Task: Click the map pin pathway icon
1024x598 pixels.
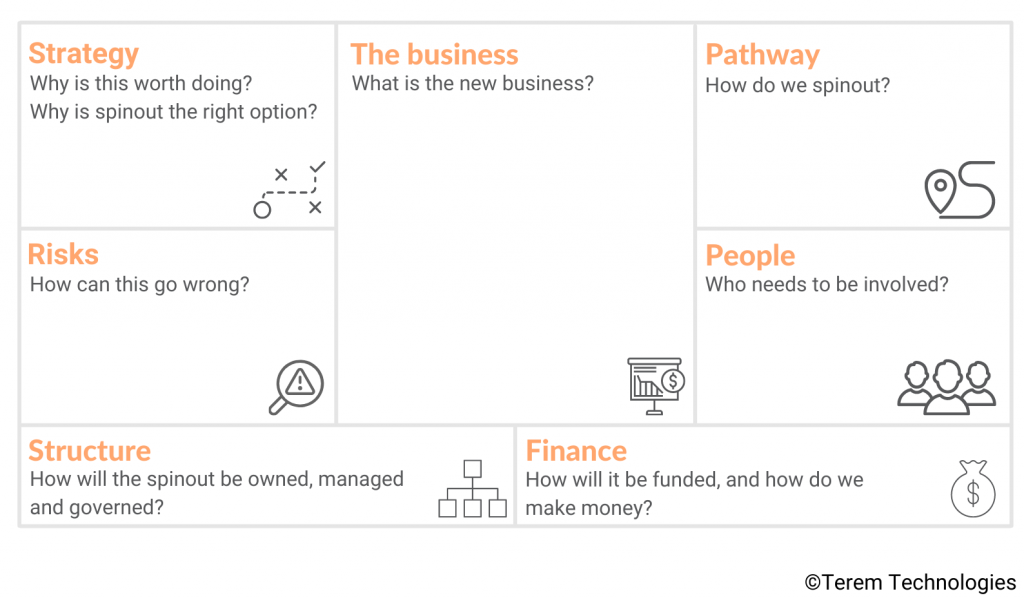Action: tap(960, 189)
